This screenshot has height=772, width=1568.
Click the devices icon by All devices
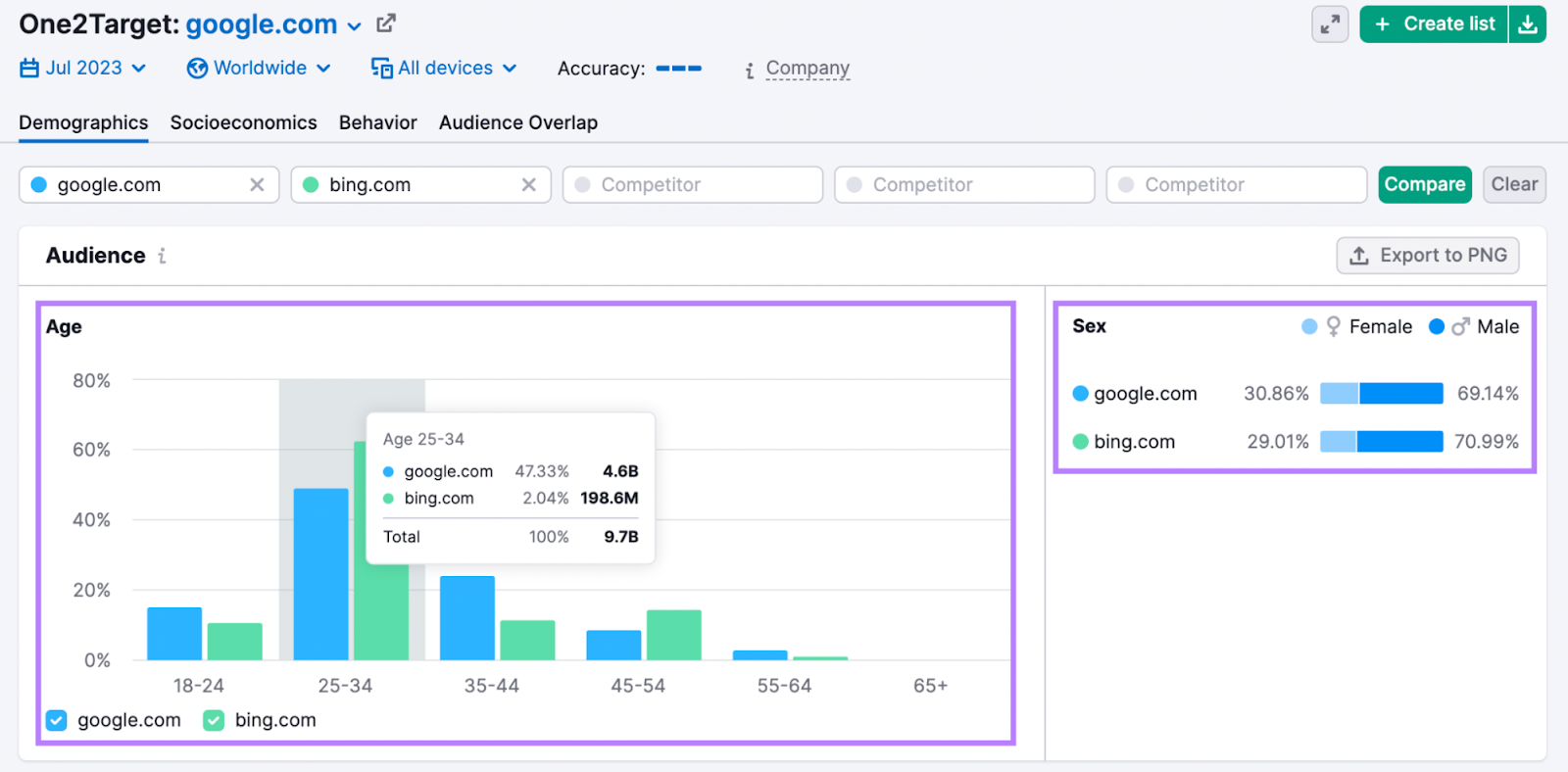[381, 68]
